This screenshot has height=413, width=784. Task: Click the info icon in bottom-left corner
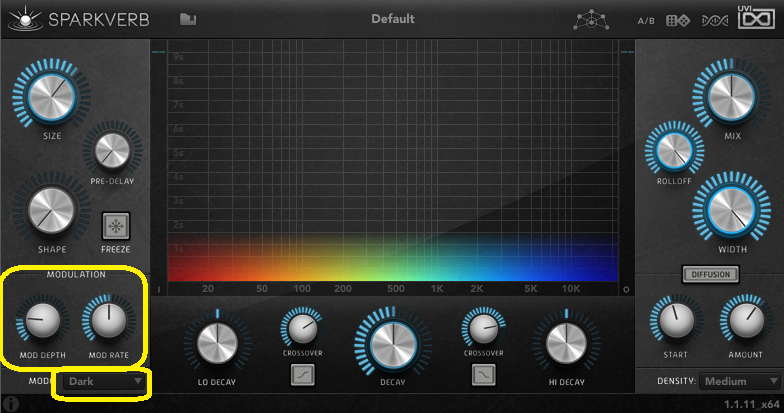pyautogui.click(x=10, y=404)
